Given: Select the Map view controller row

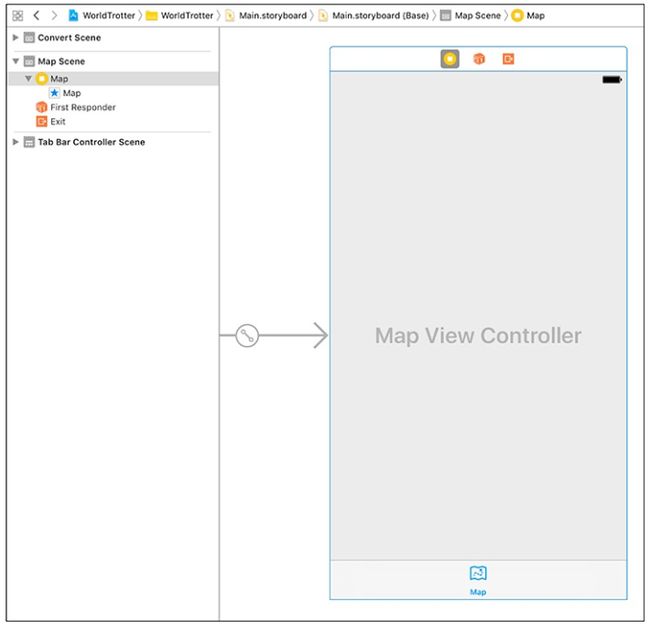Looking at the screenshot, I should click(114, 79).
